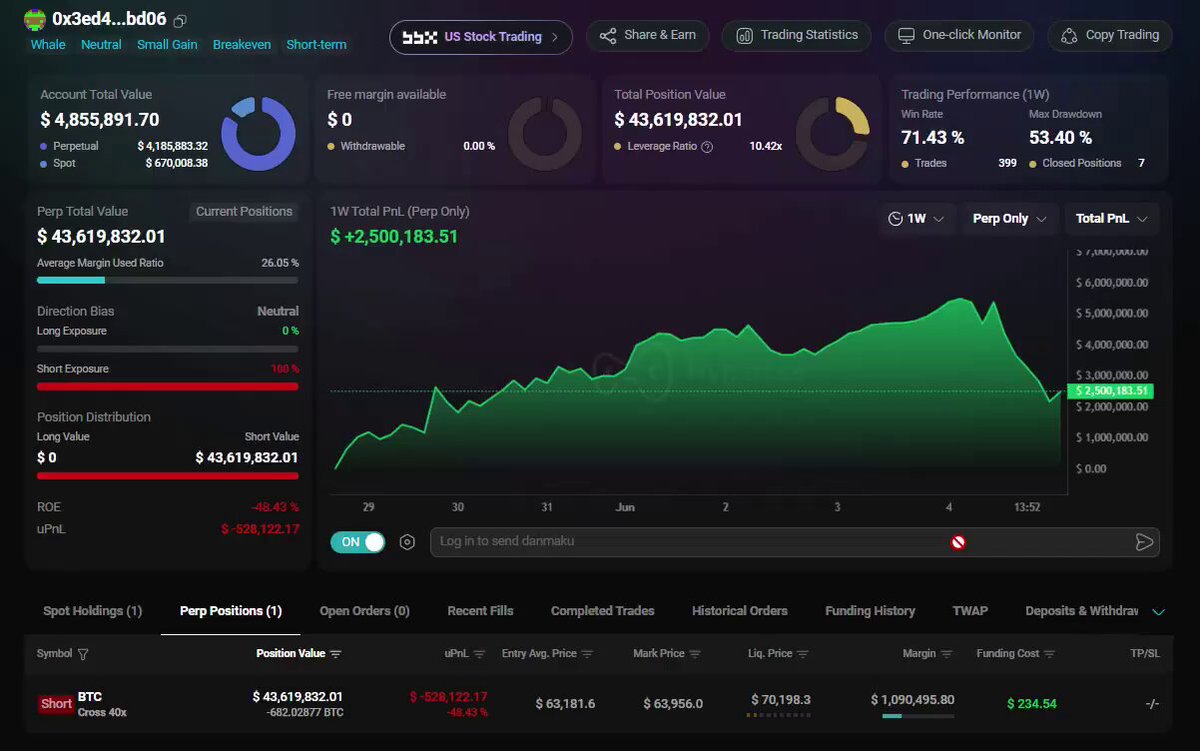The width and height of the screenshot is (1200, 751).
Task: Switch to Recent Fills tab
Action: tap(481, 611)
